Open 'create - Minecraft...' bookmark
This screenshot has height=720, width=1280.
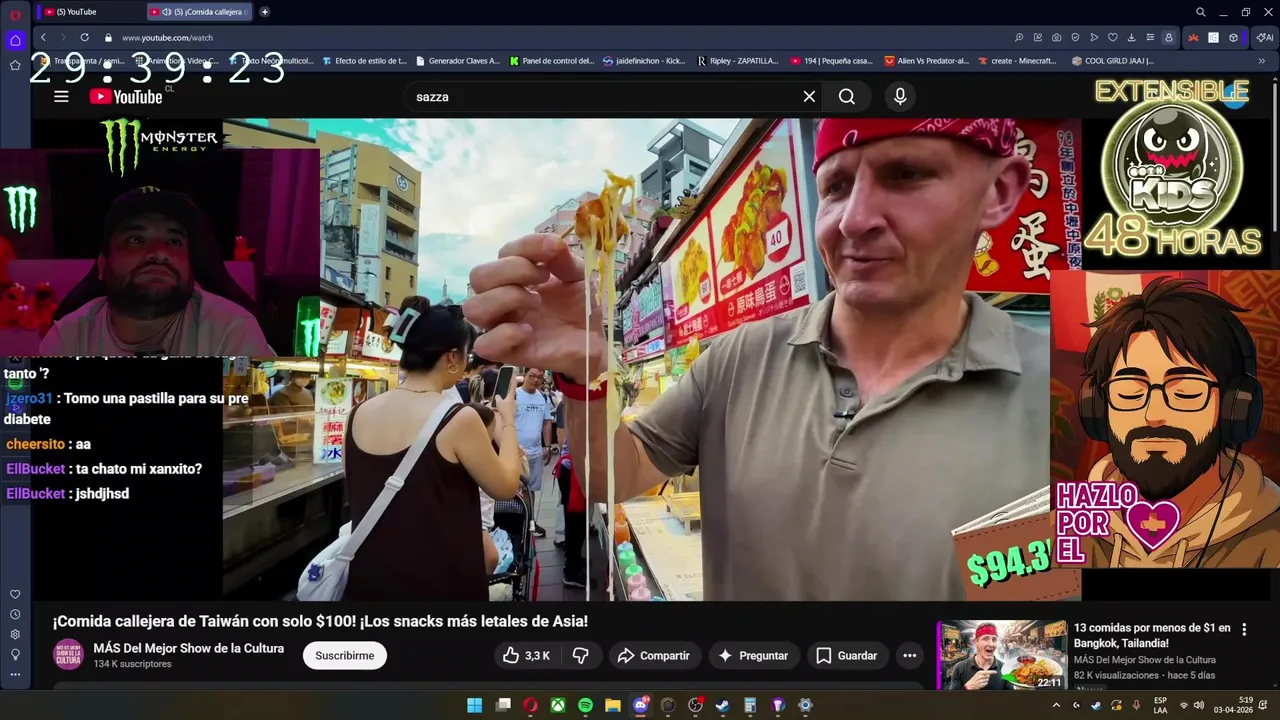[1017, 61]
